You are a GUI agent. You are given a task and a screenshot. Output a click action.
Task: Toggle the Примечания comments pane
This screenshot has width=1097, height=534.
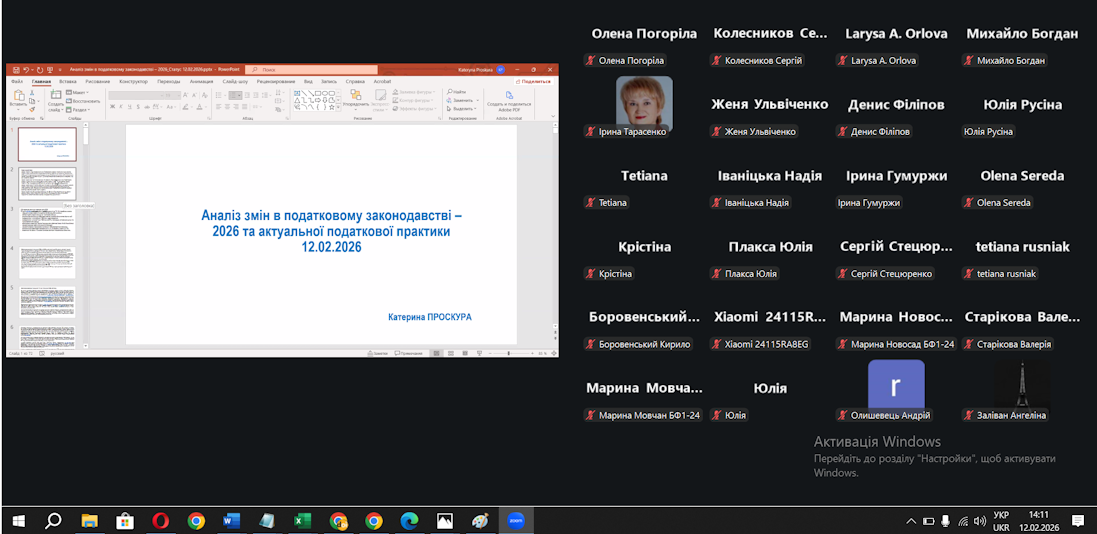point(409,353)
